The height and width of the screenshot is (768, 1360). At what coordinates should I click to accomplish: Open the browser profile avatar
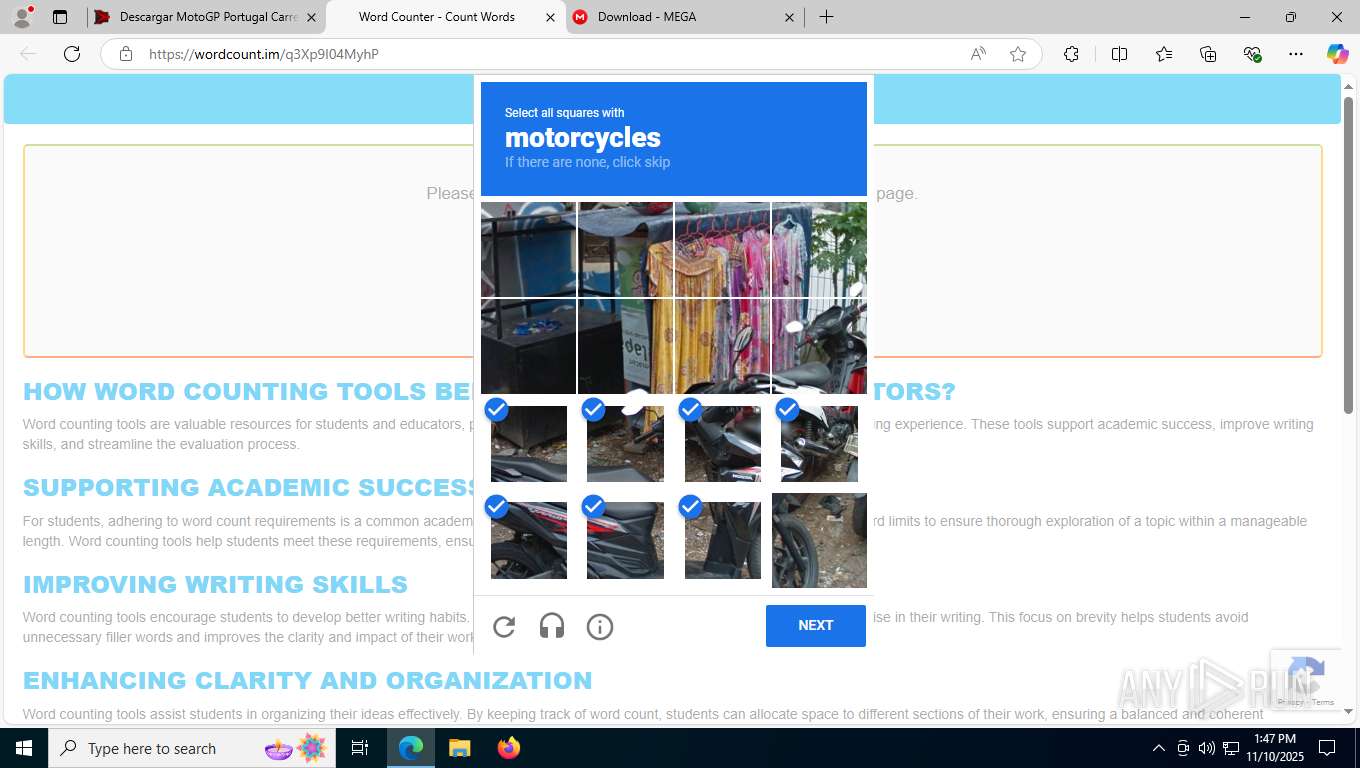tap(22, 17)
